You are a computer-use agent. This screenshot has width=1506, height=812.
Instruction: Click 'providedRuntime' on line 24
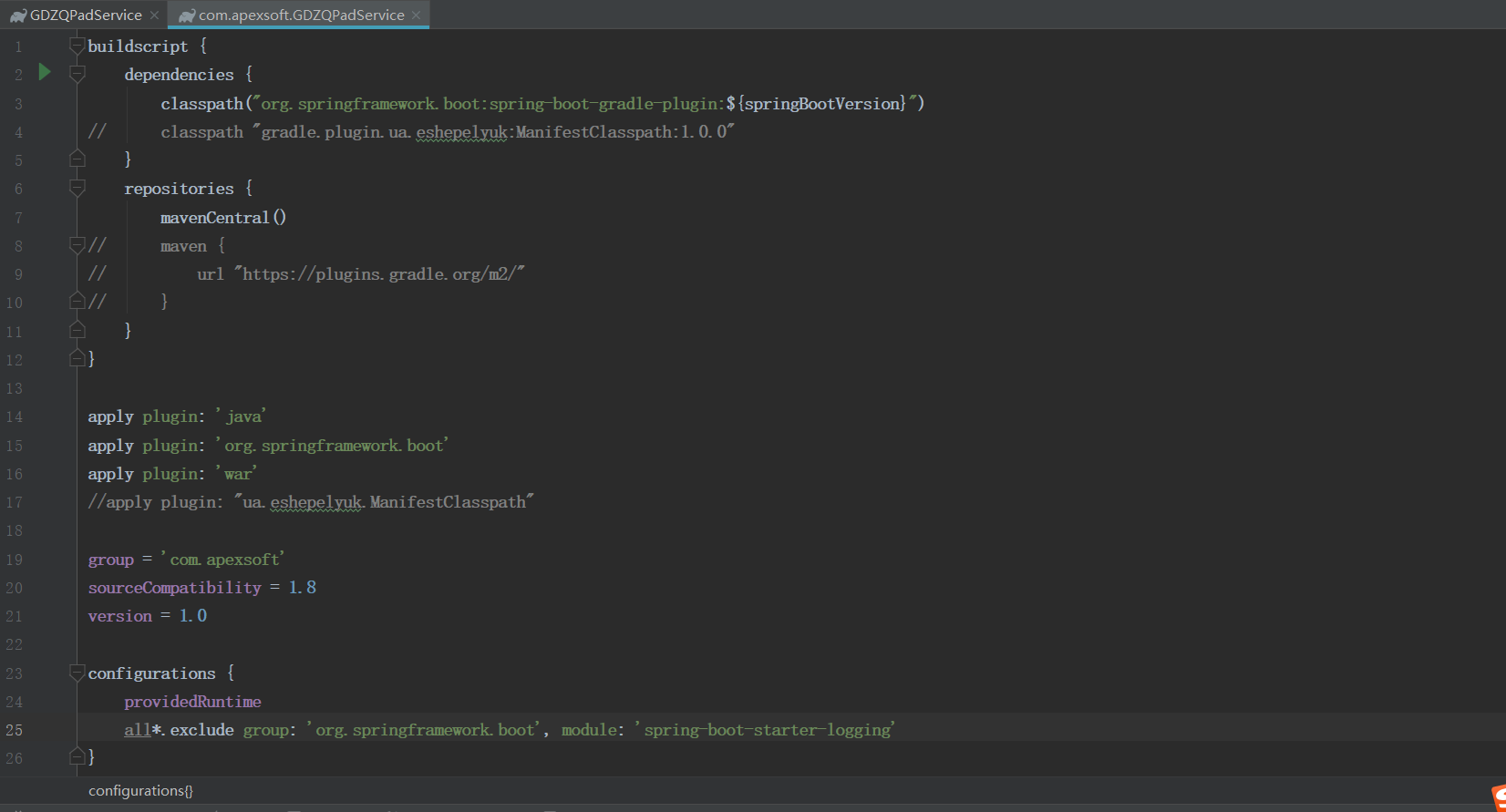coord(192,702)
